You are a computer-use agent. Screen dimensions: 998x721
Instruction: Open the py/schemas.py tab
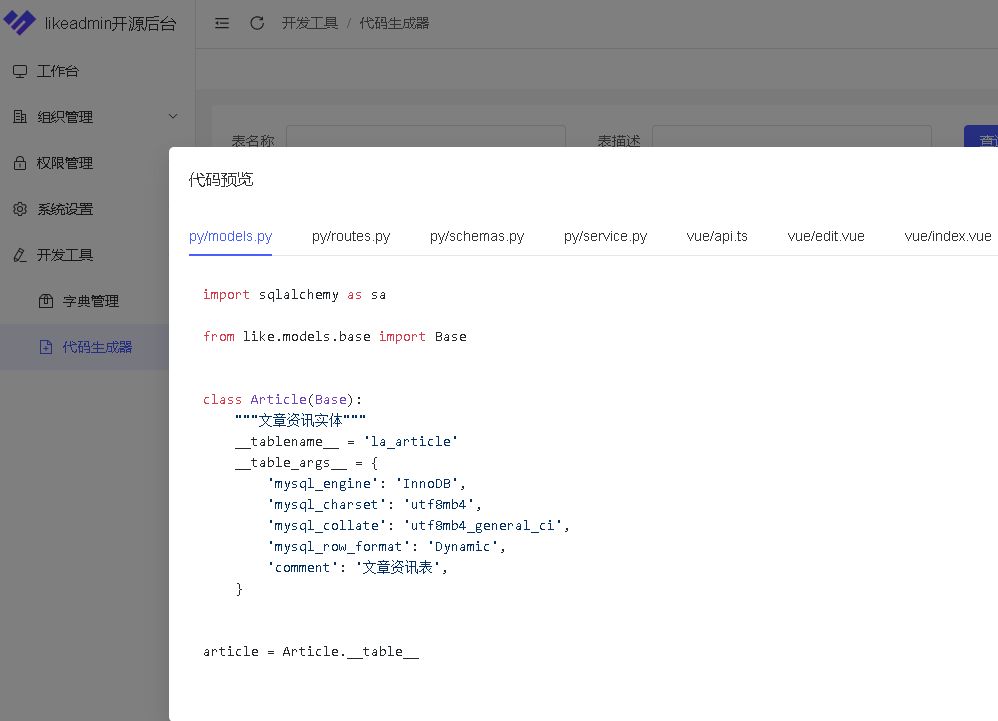(x=477, y=236)
